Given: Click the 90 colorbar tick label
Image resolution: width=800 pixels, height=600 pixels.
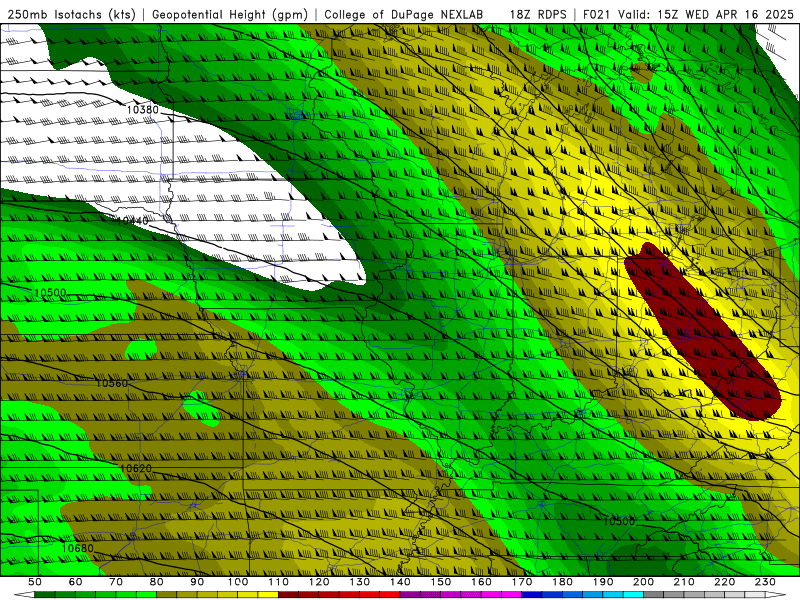Looking at the screenshot, I should (x=197, y=582).
